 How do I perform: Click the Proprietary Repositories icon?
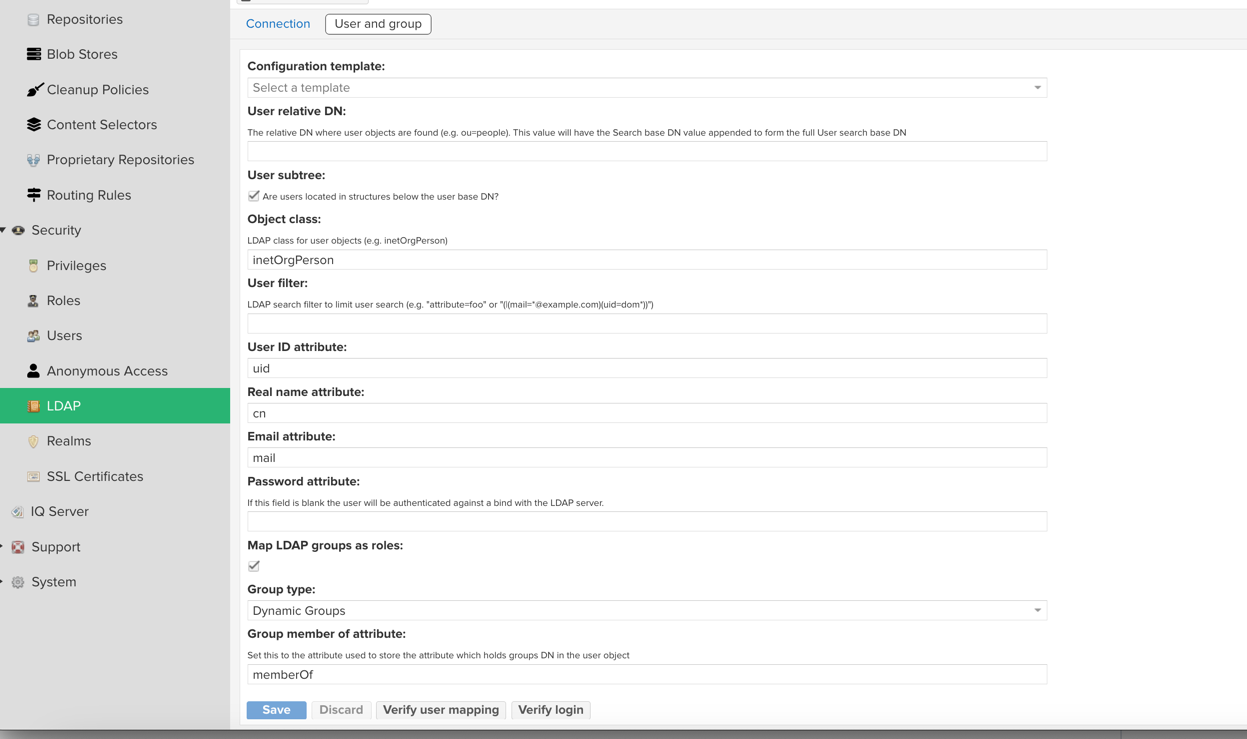33,160
